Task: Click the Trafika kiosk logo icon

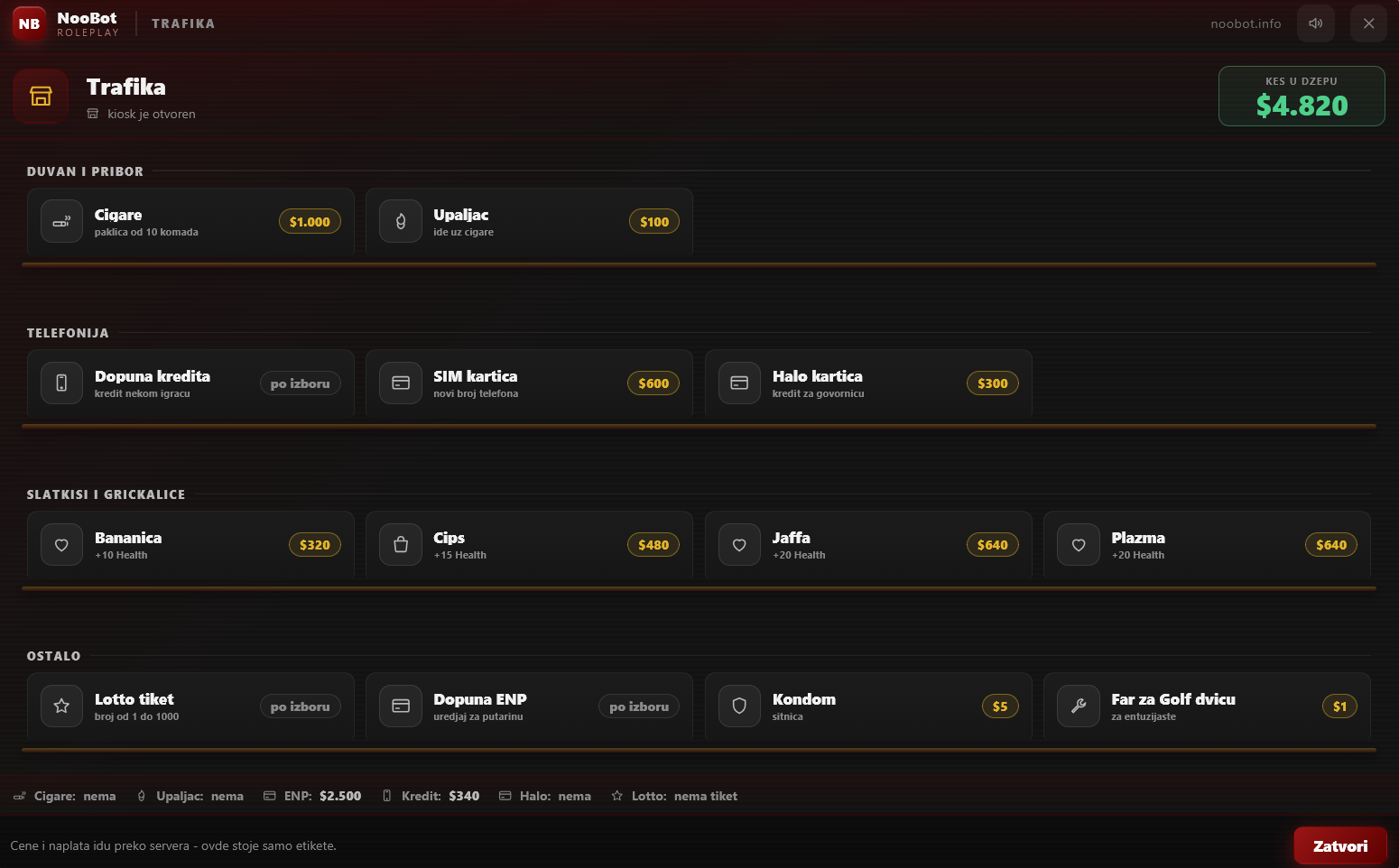Action: coord(41,97)
